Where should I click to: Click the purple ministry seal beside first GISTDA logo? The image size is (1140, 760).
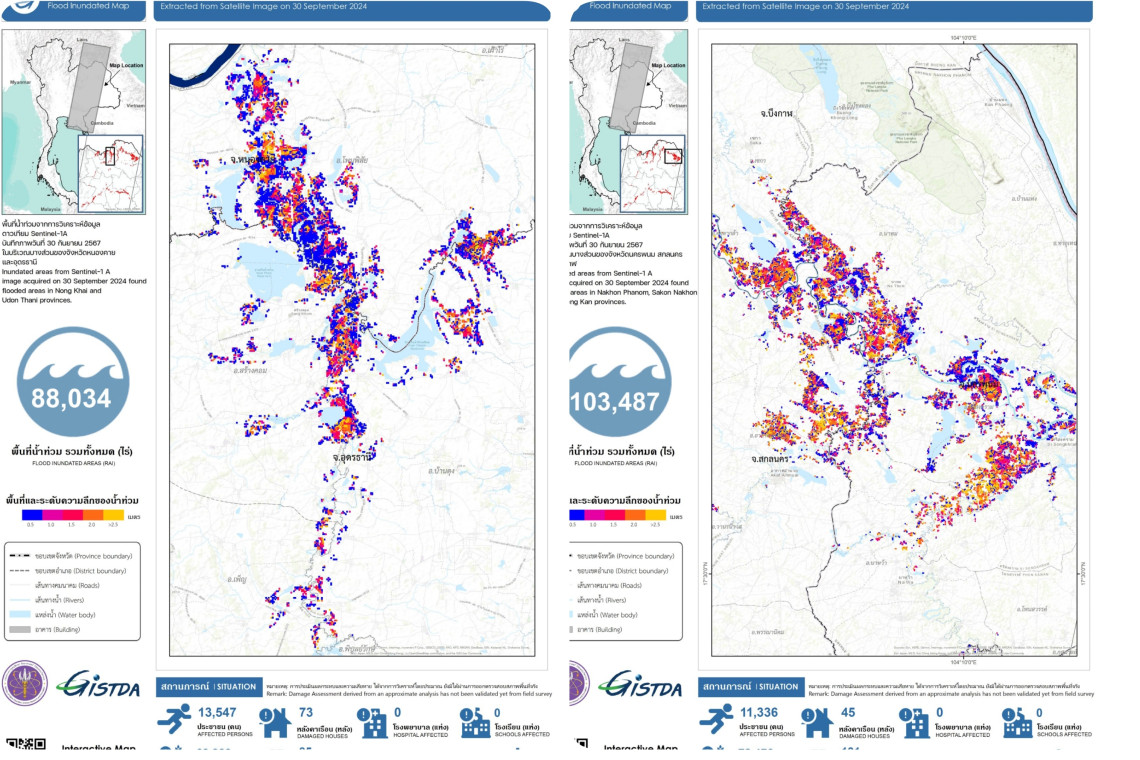[26, 685]
